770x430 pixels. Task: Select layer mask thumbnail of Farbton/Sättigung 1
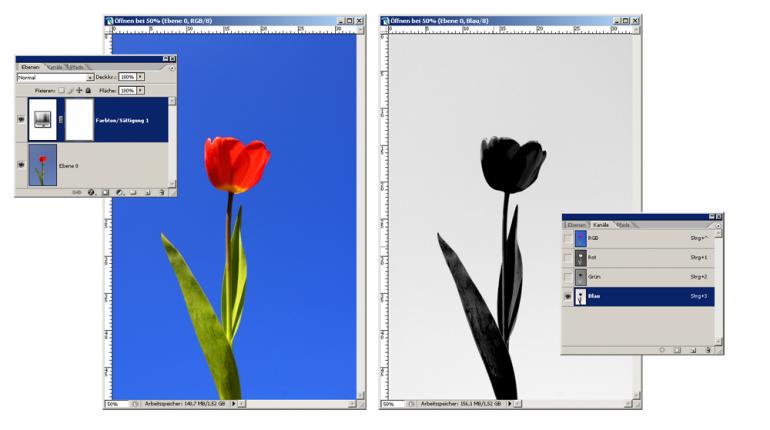[79, 119]
